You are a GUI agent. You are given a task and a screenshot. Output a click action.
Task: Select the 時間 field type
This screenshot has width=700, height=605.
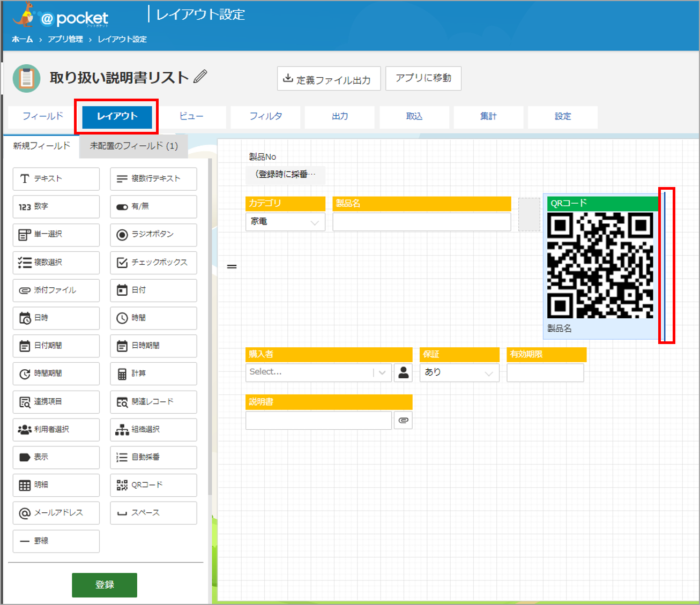[x=154, y=318]
